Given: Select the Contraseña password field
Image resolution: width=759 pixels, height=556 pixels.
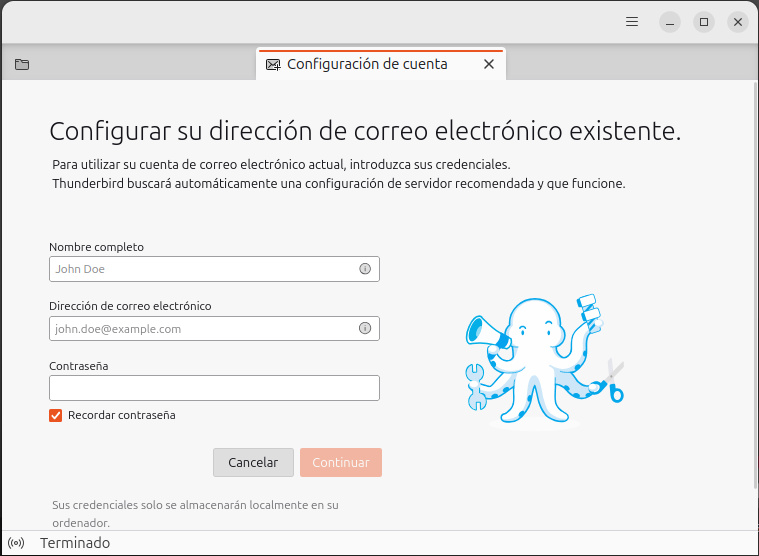Looking at the screenshot, I should 214,388.
